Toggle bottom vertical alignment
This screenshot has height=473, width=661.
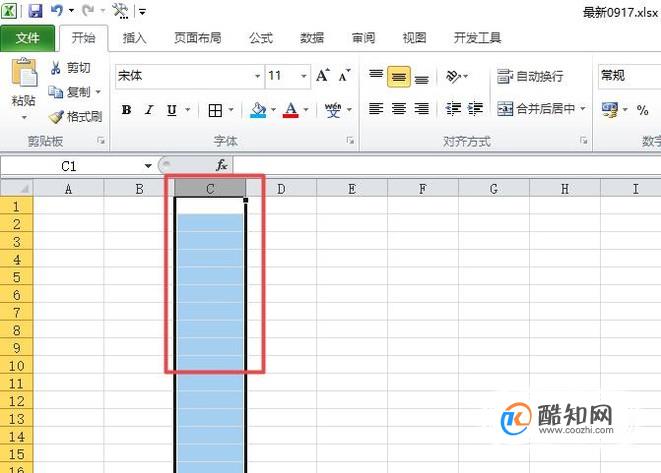[422, 78]
